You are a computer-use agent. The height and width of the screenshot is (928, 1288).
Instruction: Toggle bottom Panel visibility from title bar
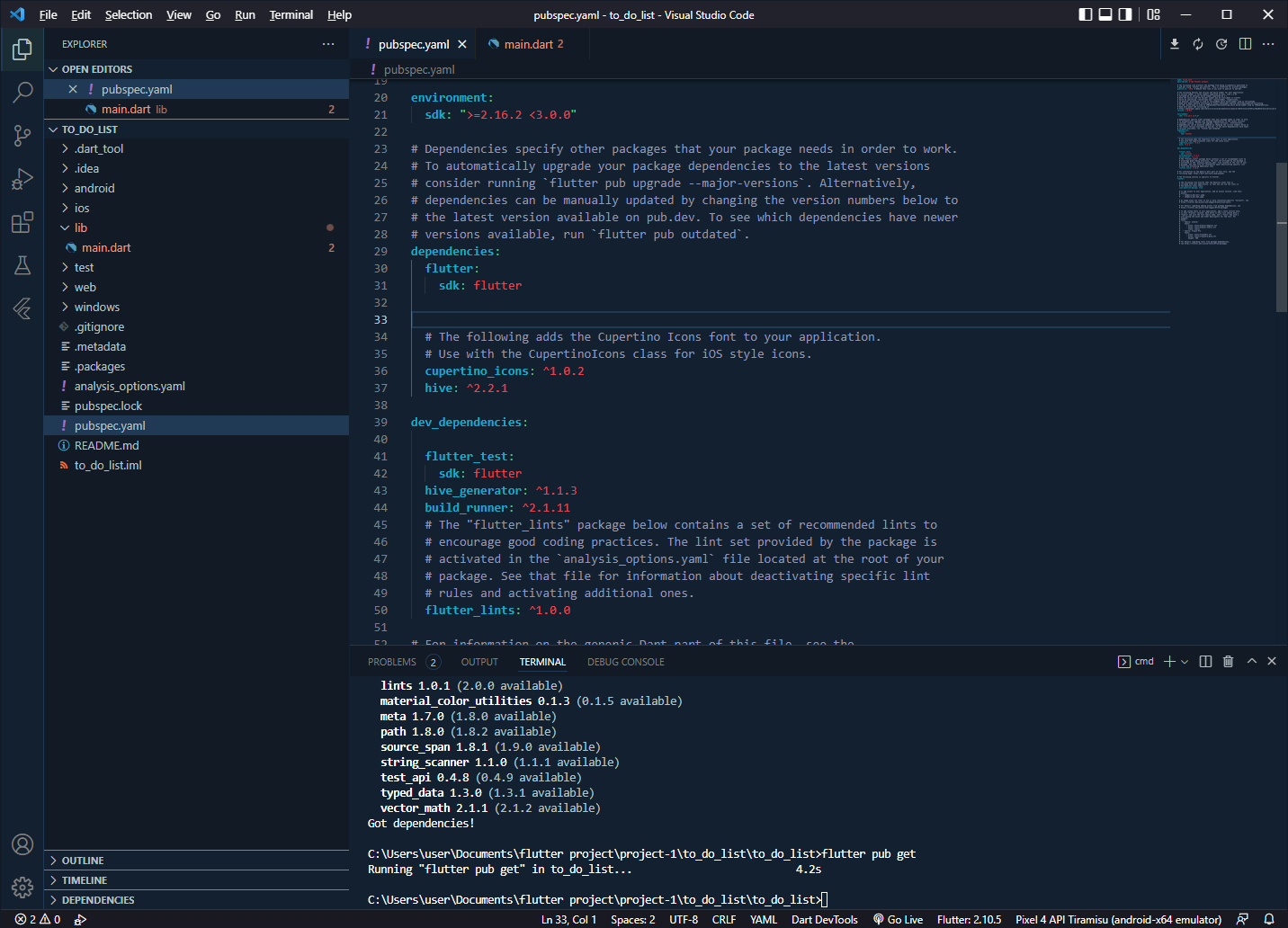(x=1105, y=14)
